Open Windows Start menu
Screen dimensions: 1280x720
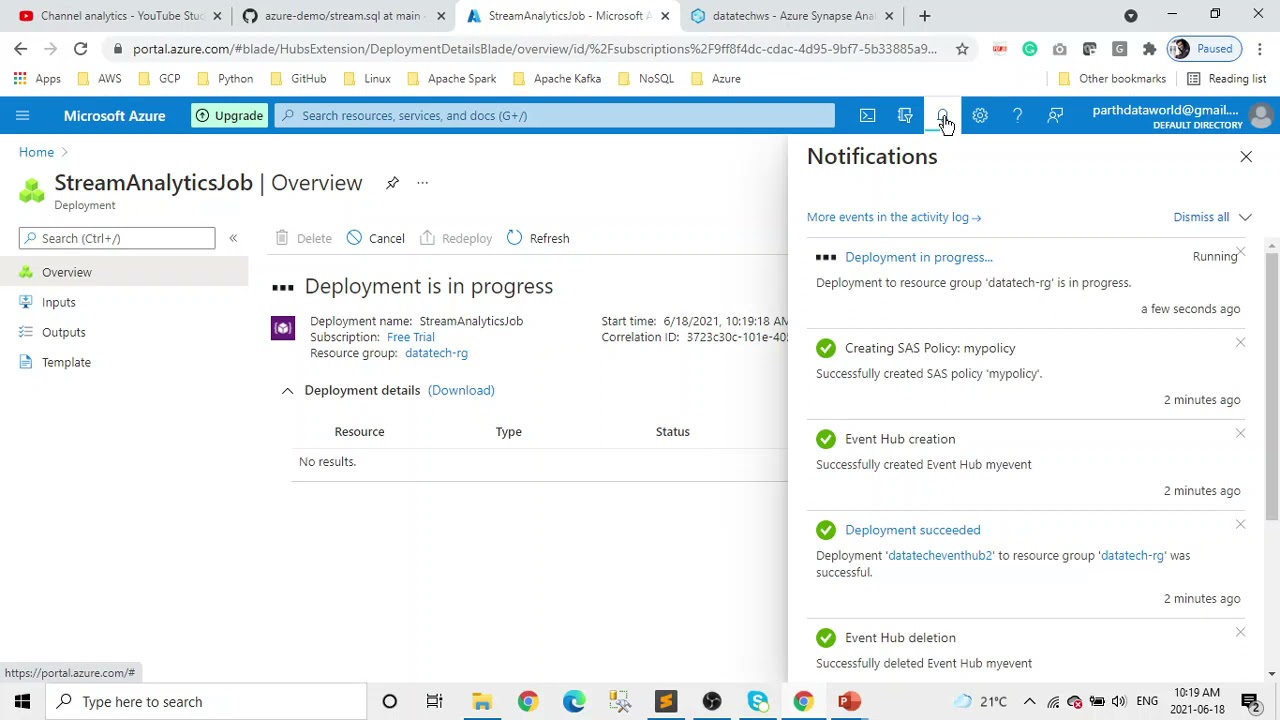22,702
